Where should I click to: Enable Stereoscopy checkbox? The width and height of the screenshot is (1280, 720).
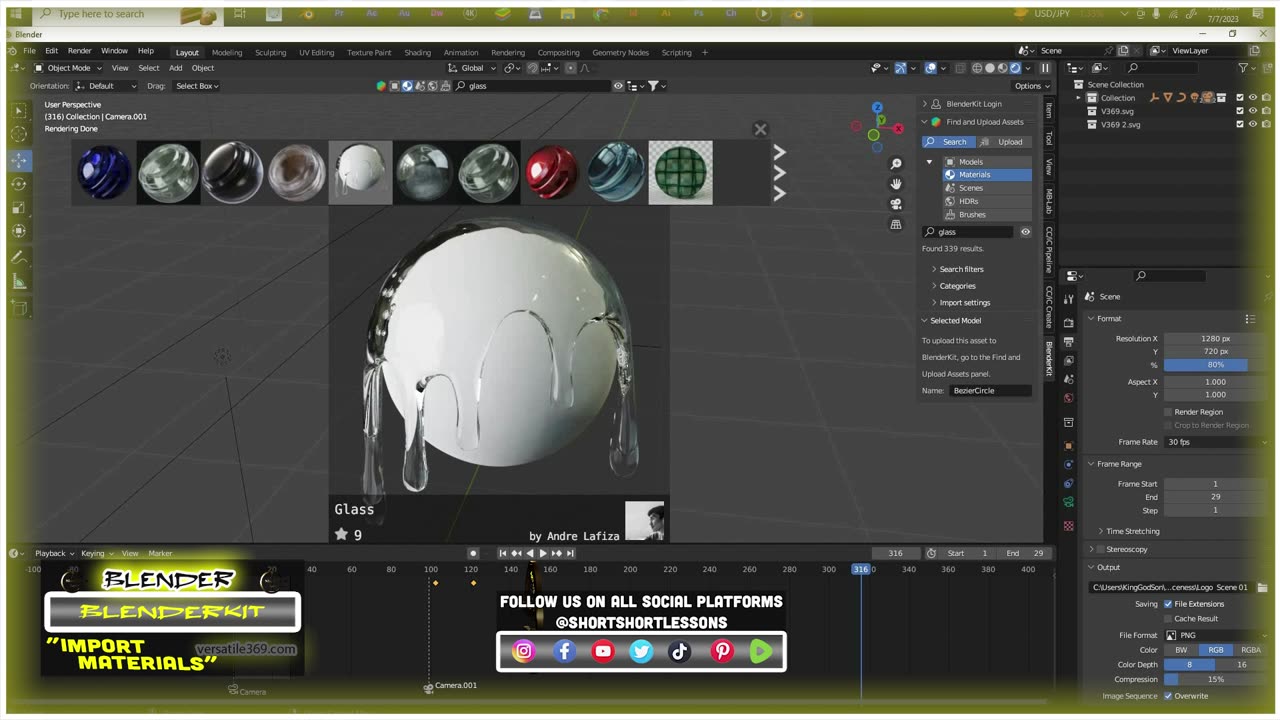pyautogui.click(x=1101, y=549)
